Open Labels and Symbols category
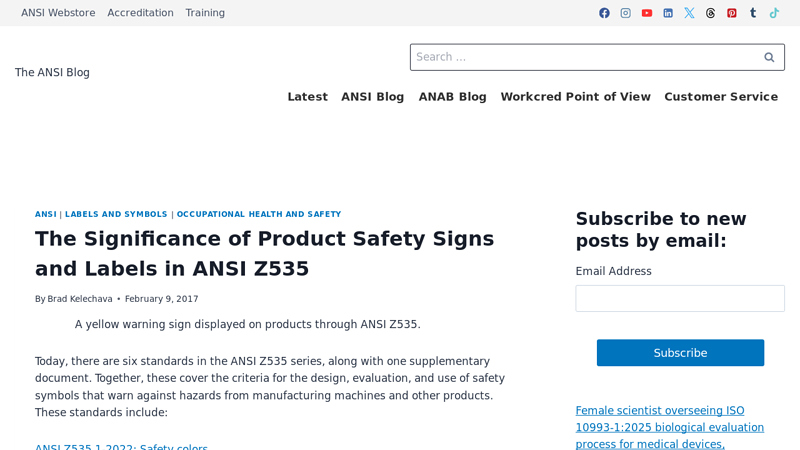Screen dimensions: 800x450 pyautogui.click(x=116, y=214)
